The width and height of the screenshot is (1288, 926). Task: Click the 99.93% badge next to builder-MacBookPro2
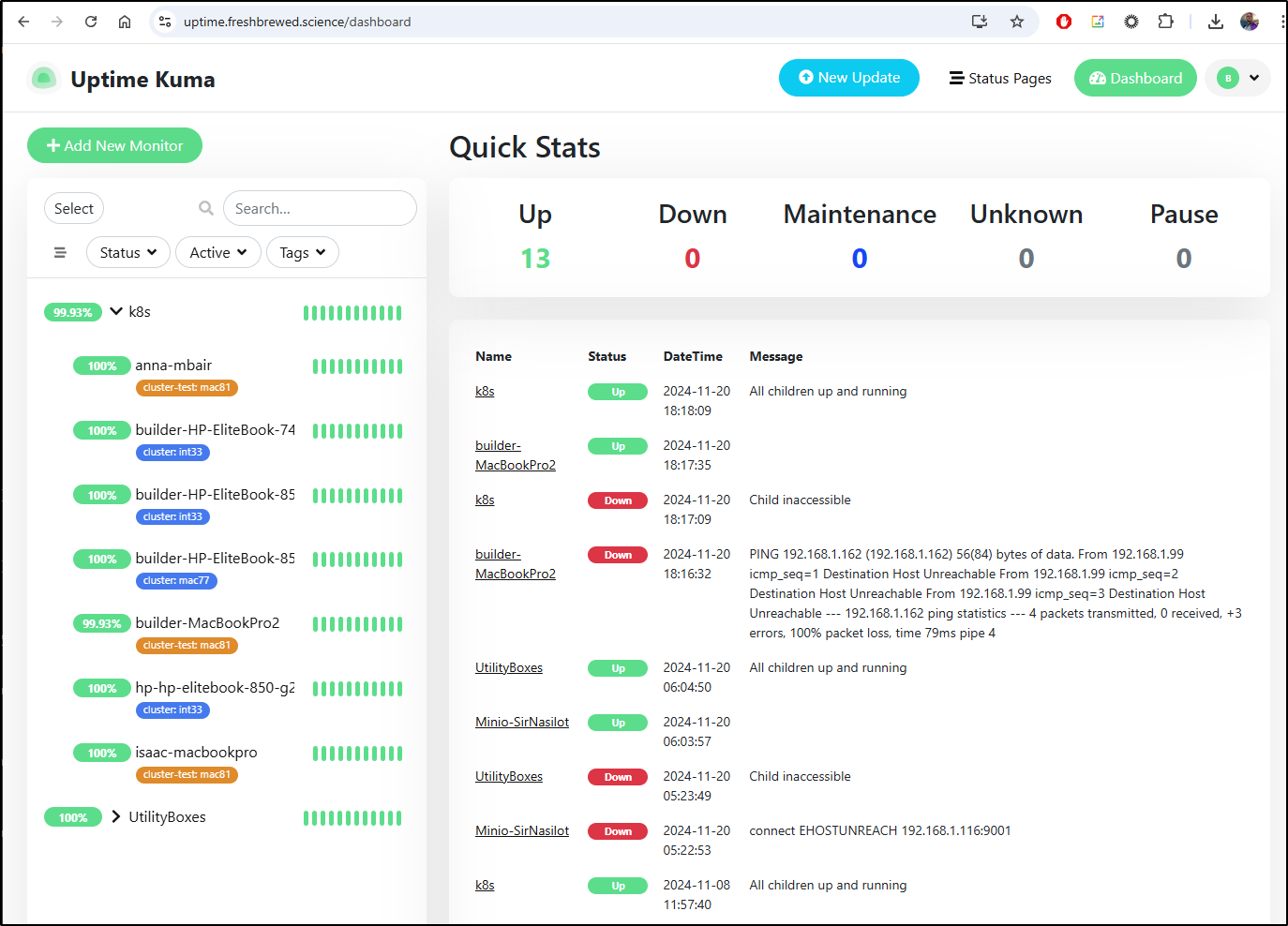[102, 623]
